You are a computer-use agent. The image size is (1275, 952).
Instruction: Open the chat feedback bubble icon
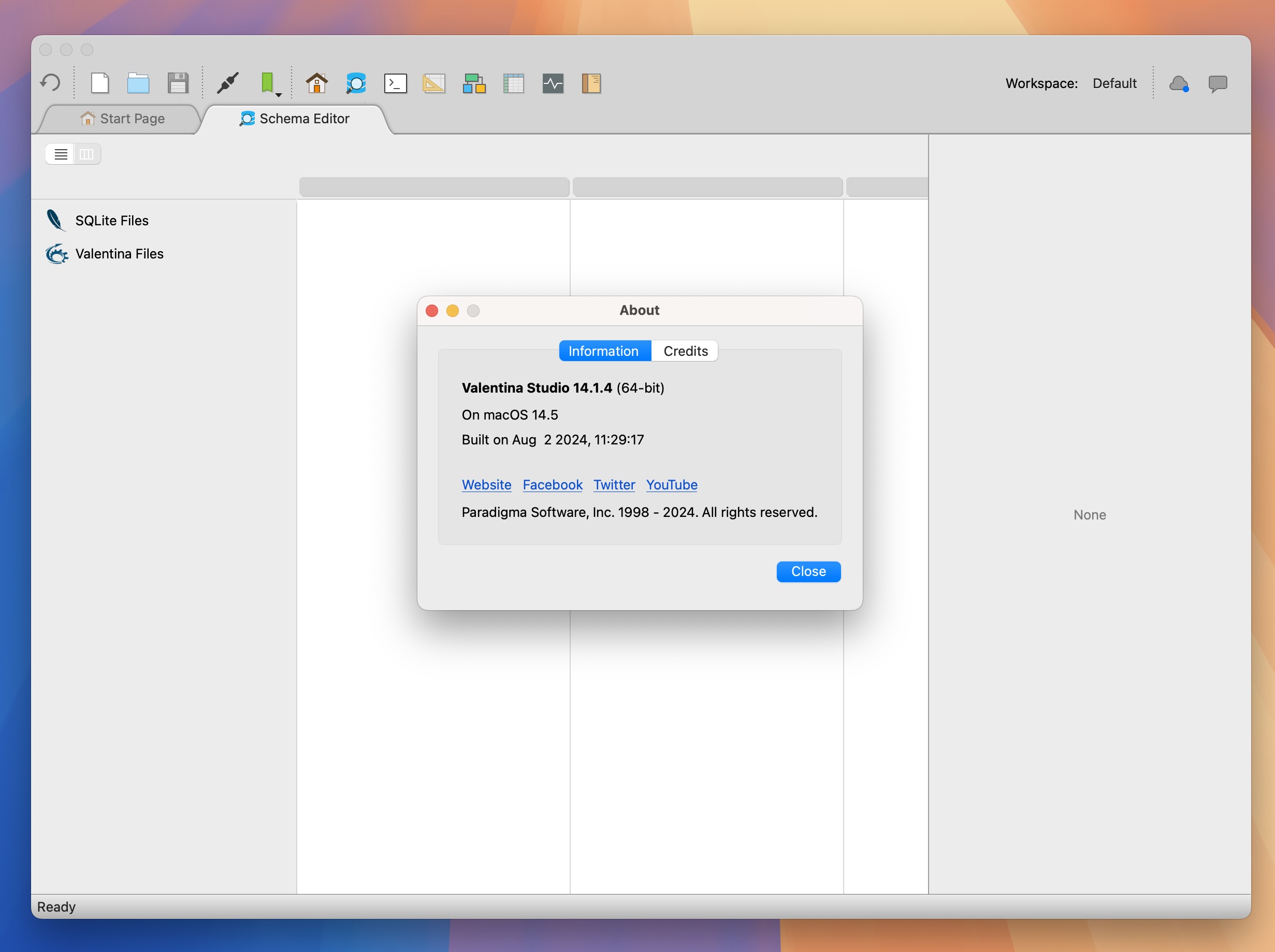click(1218, 84)
